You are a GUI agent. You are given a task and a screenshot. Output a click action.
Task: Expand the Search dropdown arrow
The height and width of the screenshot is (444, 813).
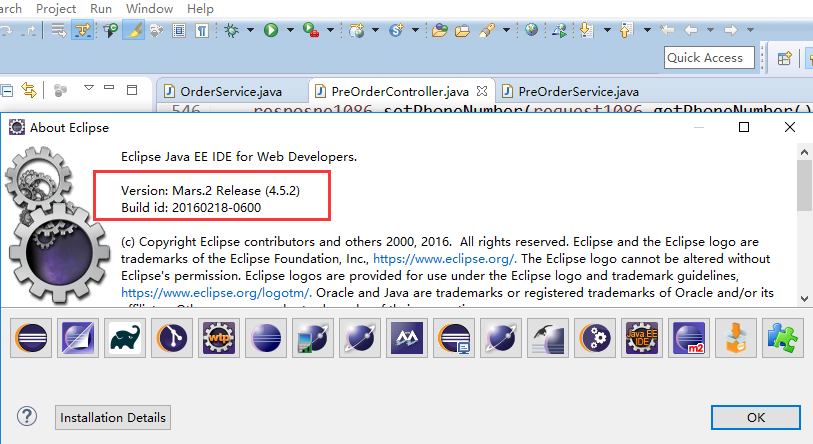(x=506, y=30)
